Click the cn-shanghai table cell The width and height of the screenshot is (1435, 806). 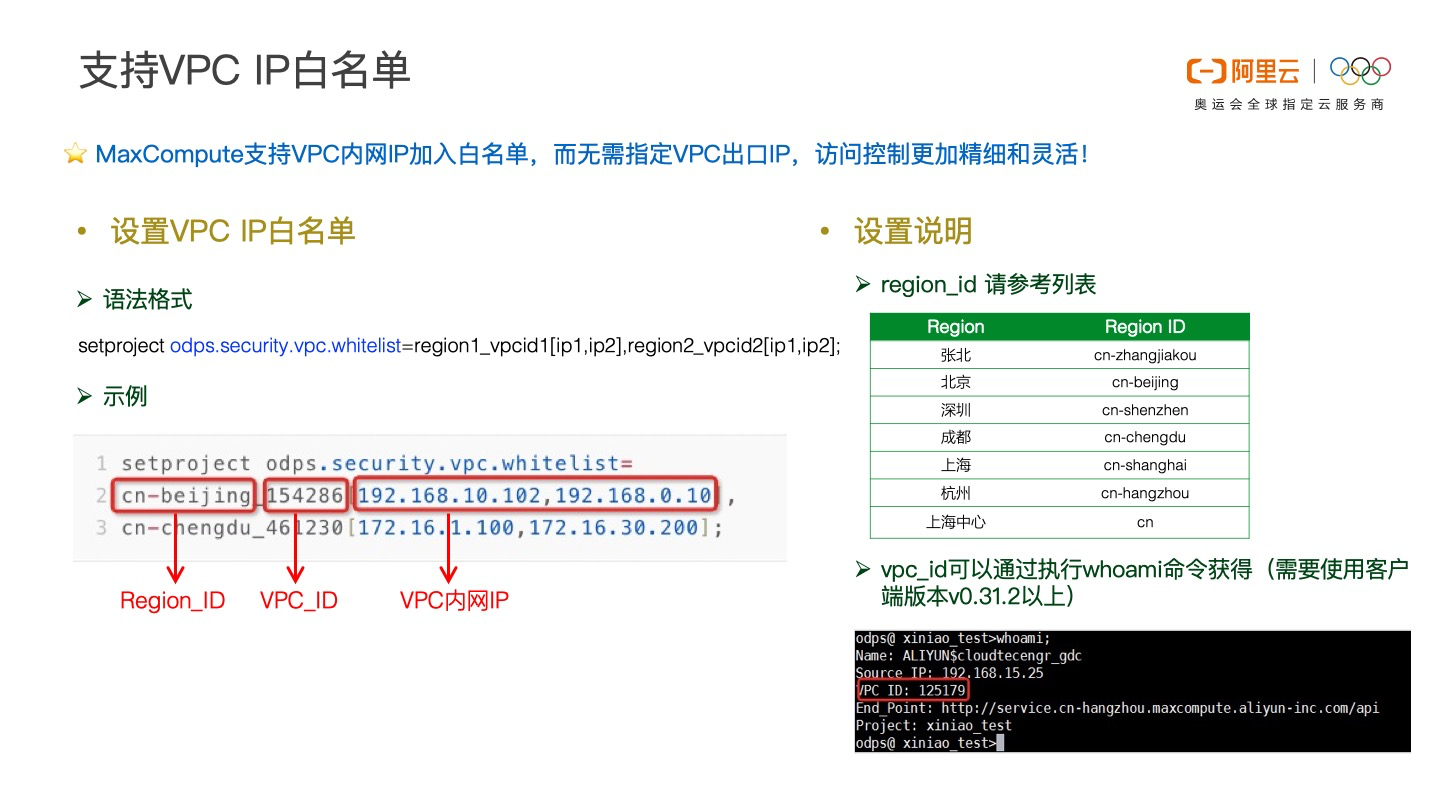tap(1145, 465)
